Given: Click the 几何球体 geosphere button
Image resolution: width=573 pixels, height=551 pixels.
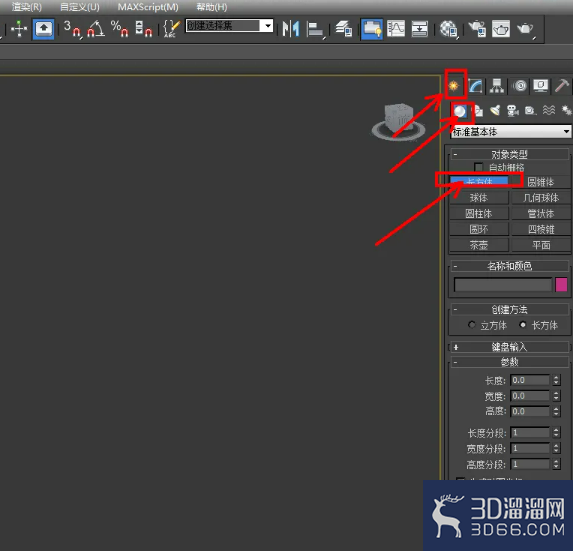Looking at the screenshot, I should point(541,198).
